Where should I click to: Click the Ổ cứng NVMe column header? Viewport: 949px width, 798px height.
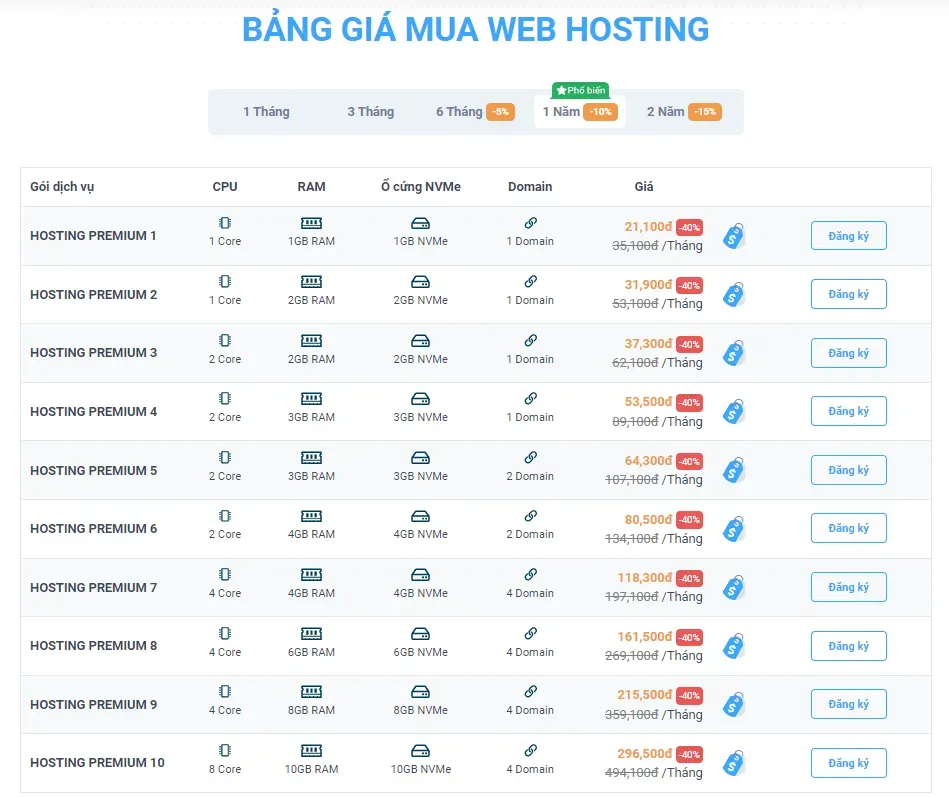coord(421,186)
